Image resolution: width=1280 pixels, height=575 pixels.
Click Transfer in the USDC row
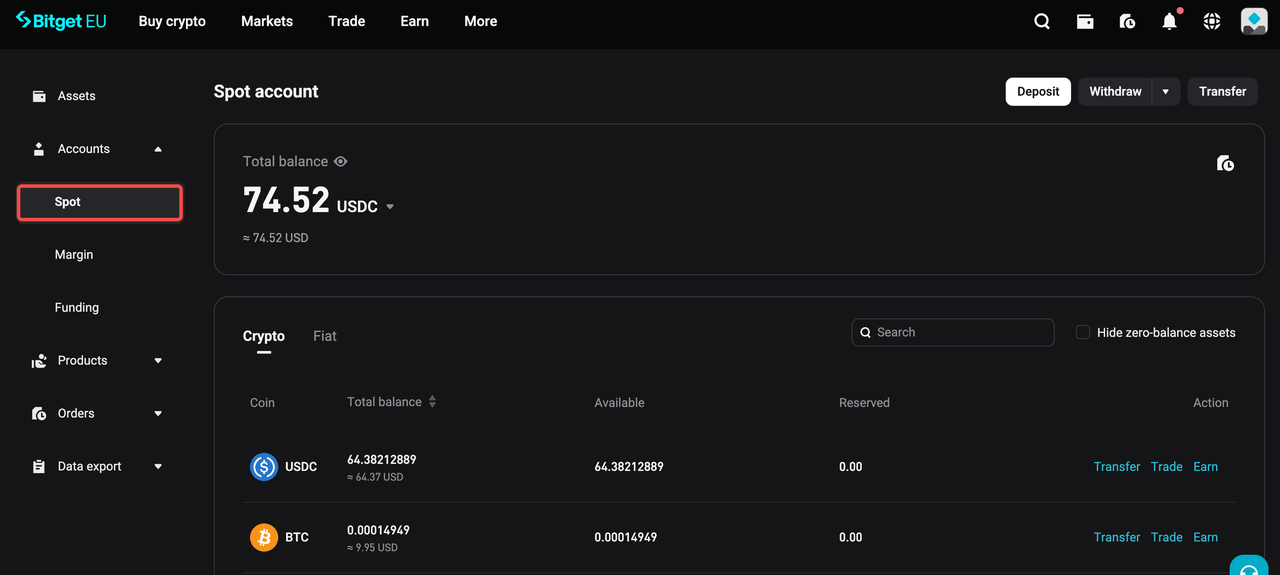pyautogui.click(x=1117, y=467)
